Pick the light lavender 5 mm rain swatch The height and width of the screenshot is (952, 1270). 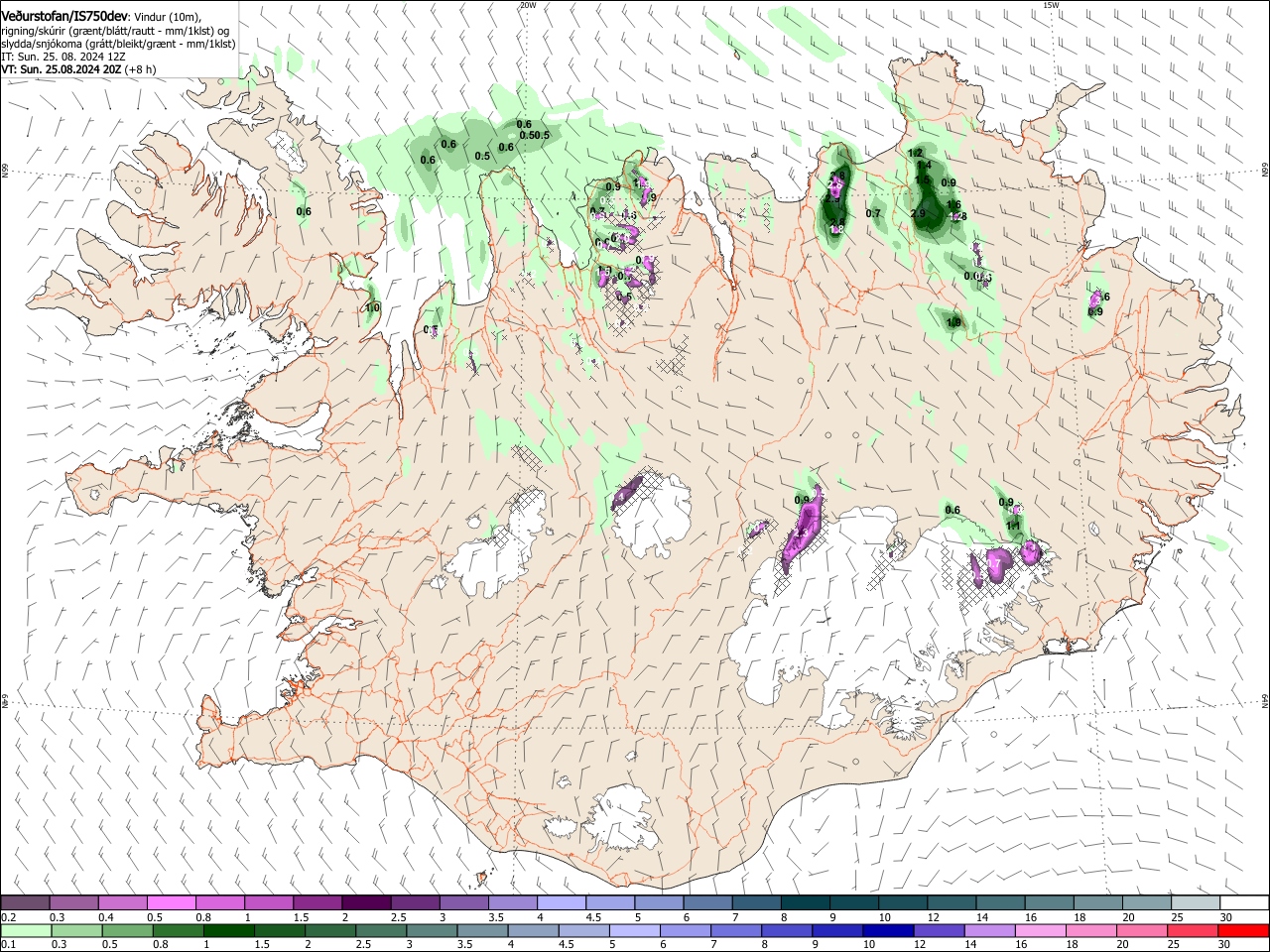click(634, 930)
